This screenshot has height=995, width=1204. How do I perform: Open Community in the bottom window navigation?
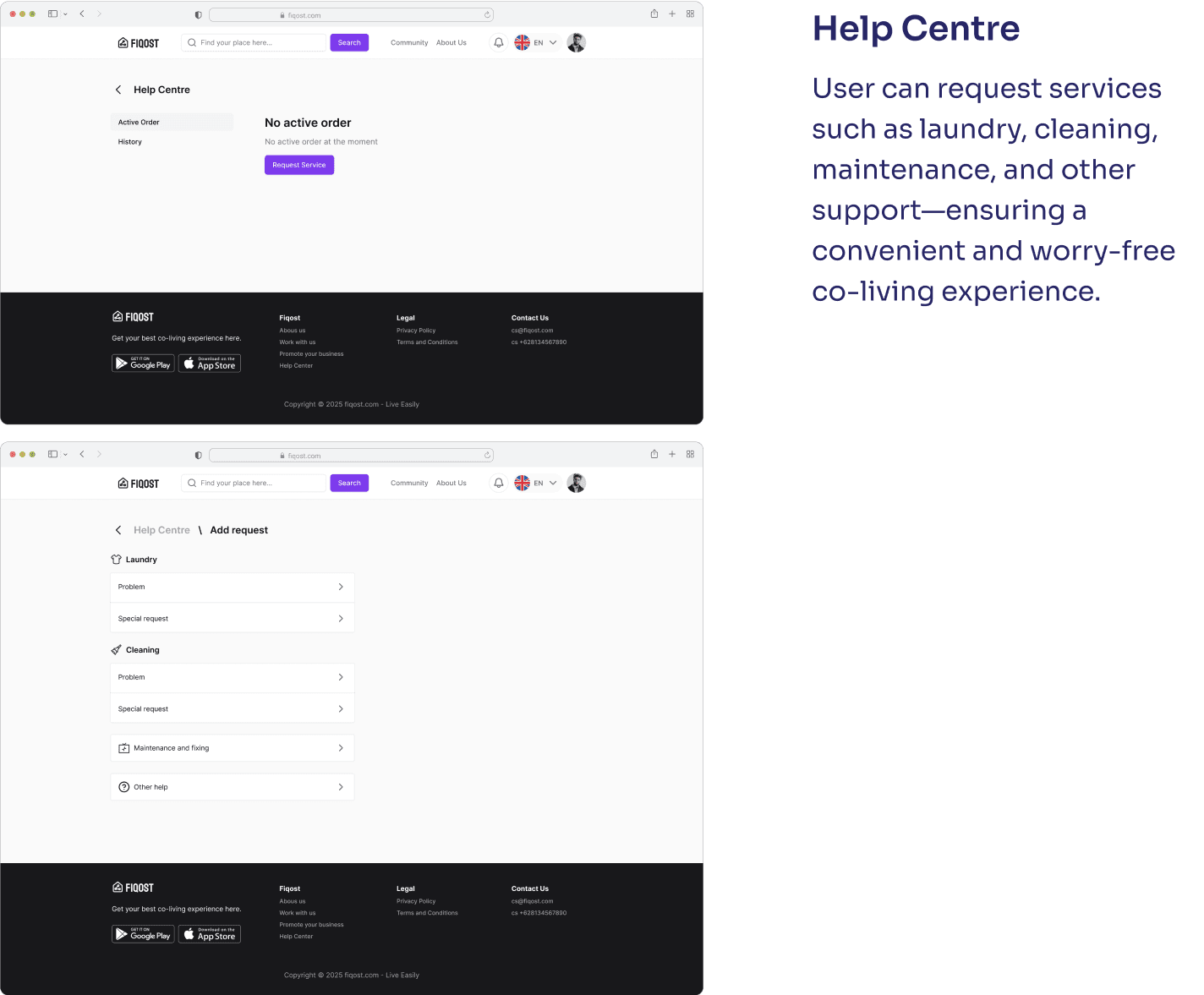pos(409,483)
